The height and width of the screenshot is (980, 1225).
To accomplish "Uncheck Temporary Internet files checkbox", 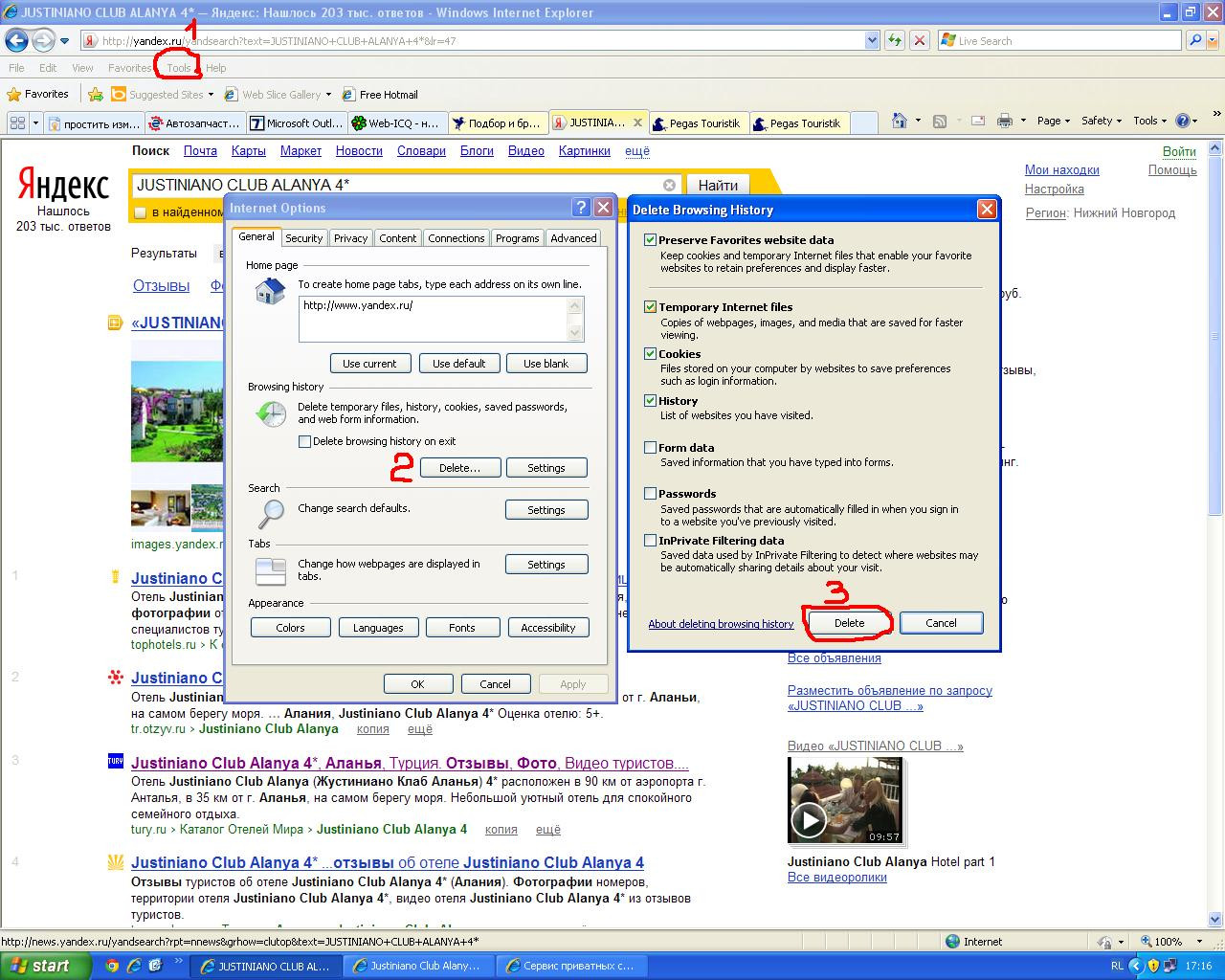I will (651, 307).
